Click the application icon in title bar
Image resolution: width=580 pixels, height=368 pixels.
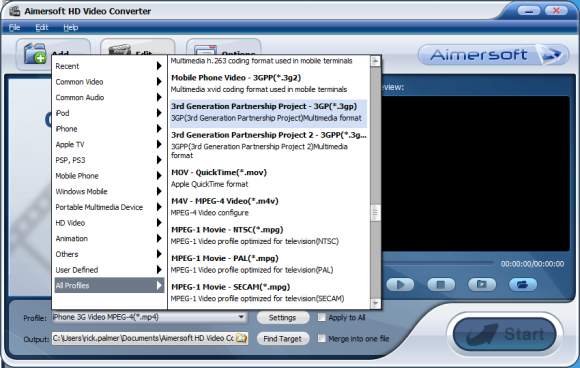(15, 11)
